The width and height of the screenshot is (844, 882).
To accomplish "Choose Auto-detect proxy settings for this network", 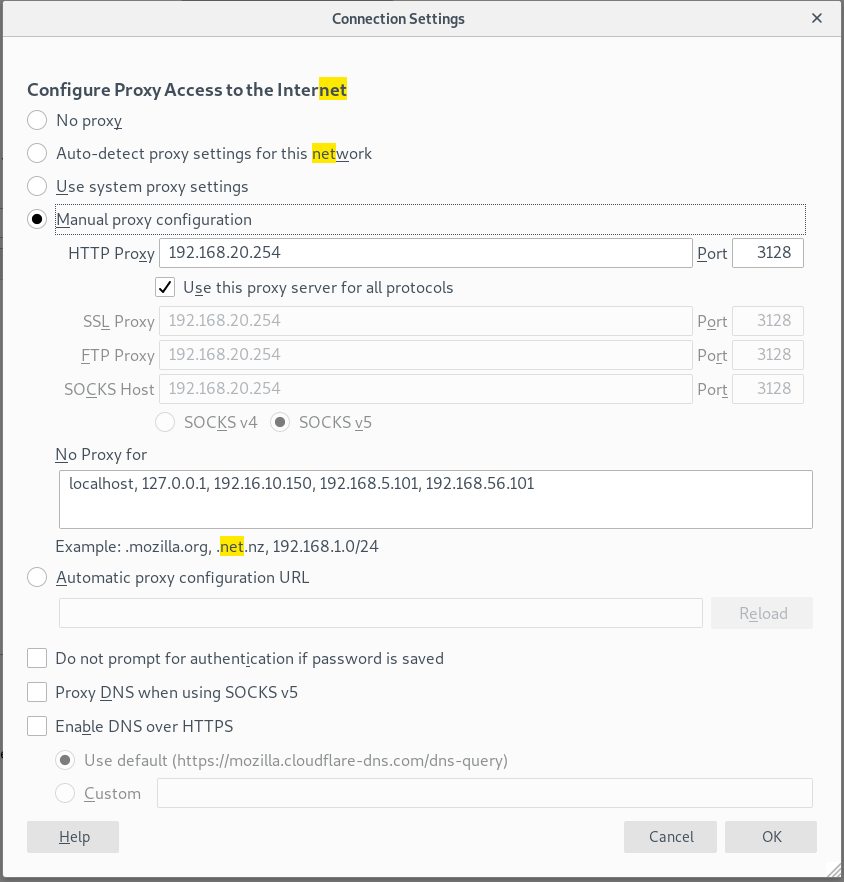I will (37, 153).
